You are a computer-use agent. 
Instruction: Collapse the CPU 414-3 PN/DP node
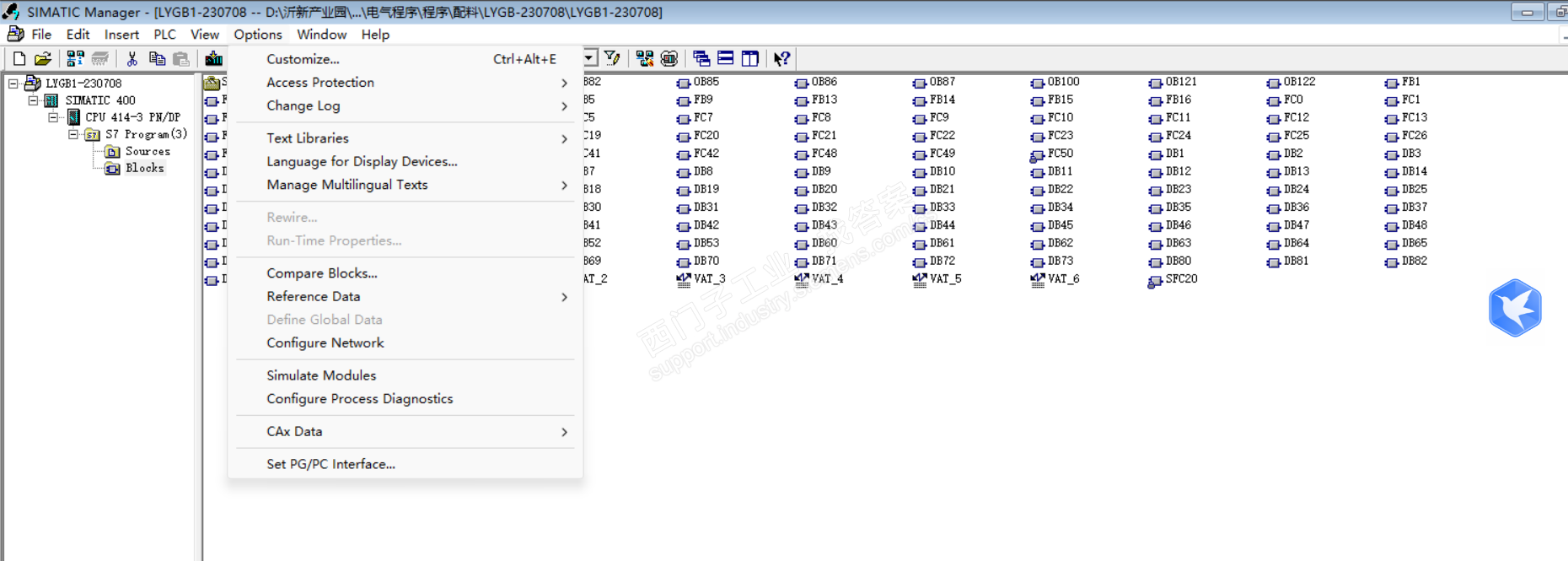54,116
